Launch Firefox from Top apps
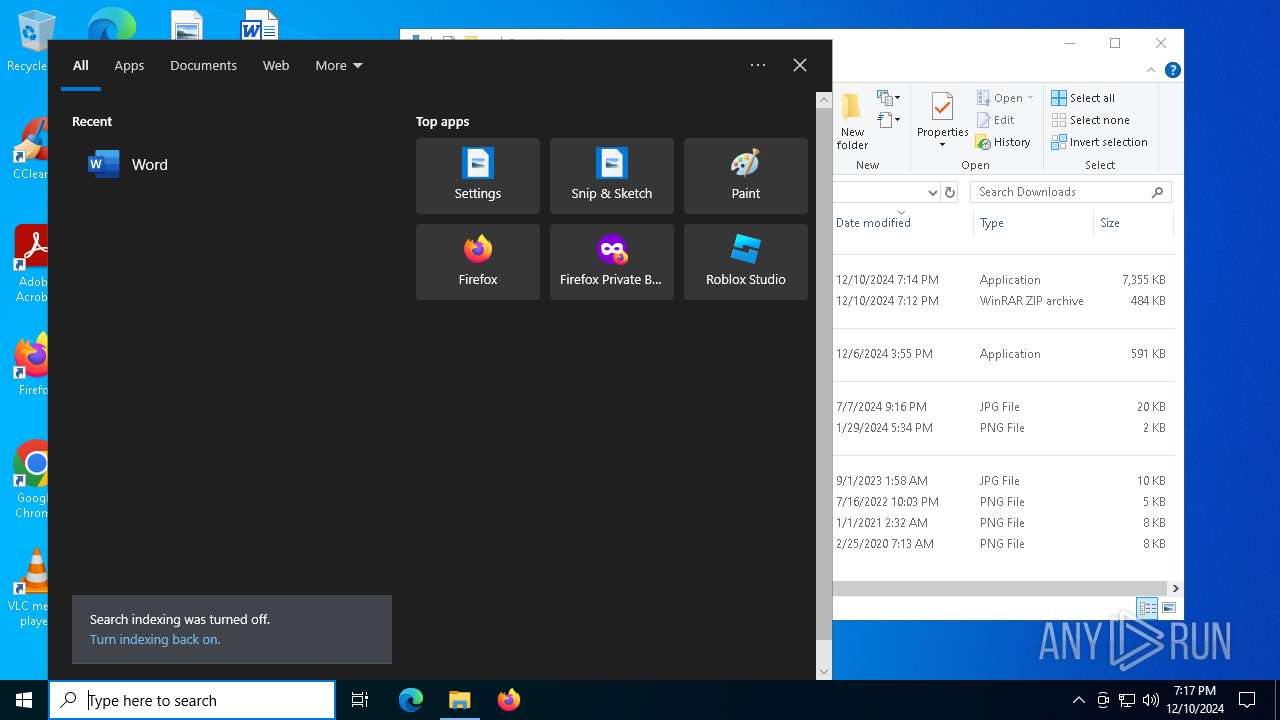The image size is (1280, 720). click(477, 262)
